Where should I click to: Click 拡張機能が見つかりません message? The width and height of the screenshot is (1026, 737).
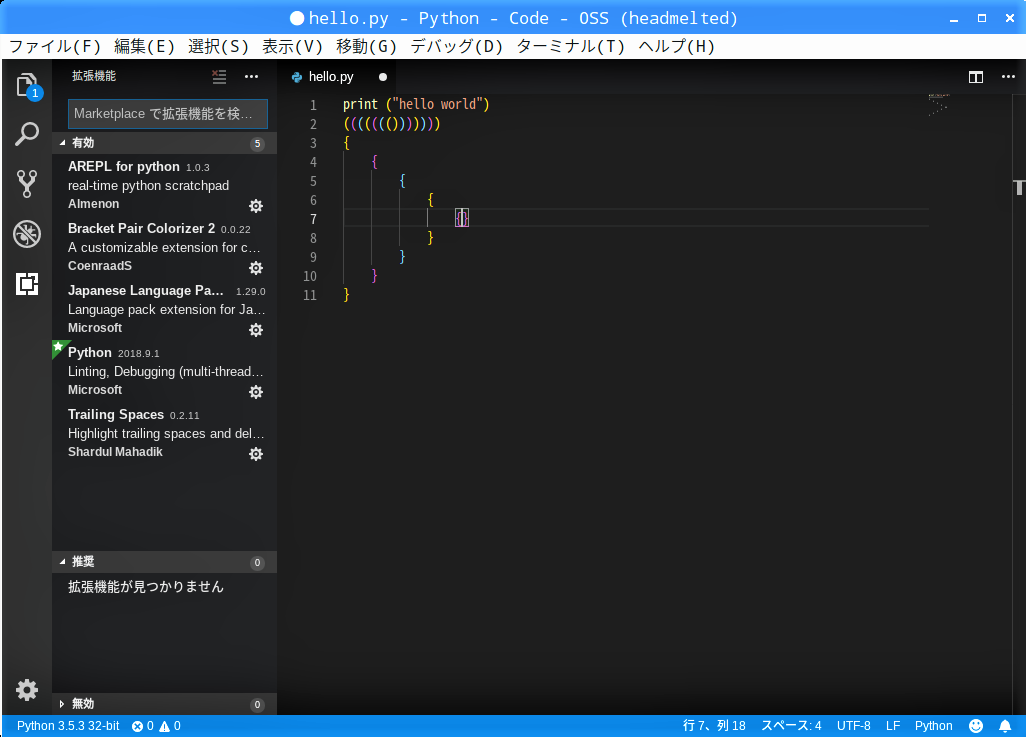pos(146,587)
